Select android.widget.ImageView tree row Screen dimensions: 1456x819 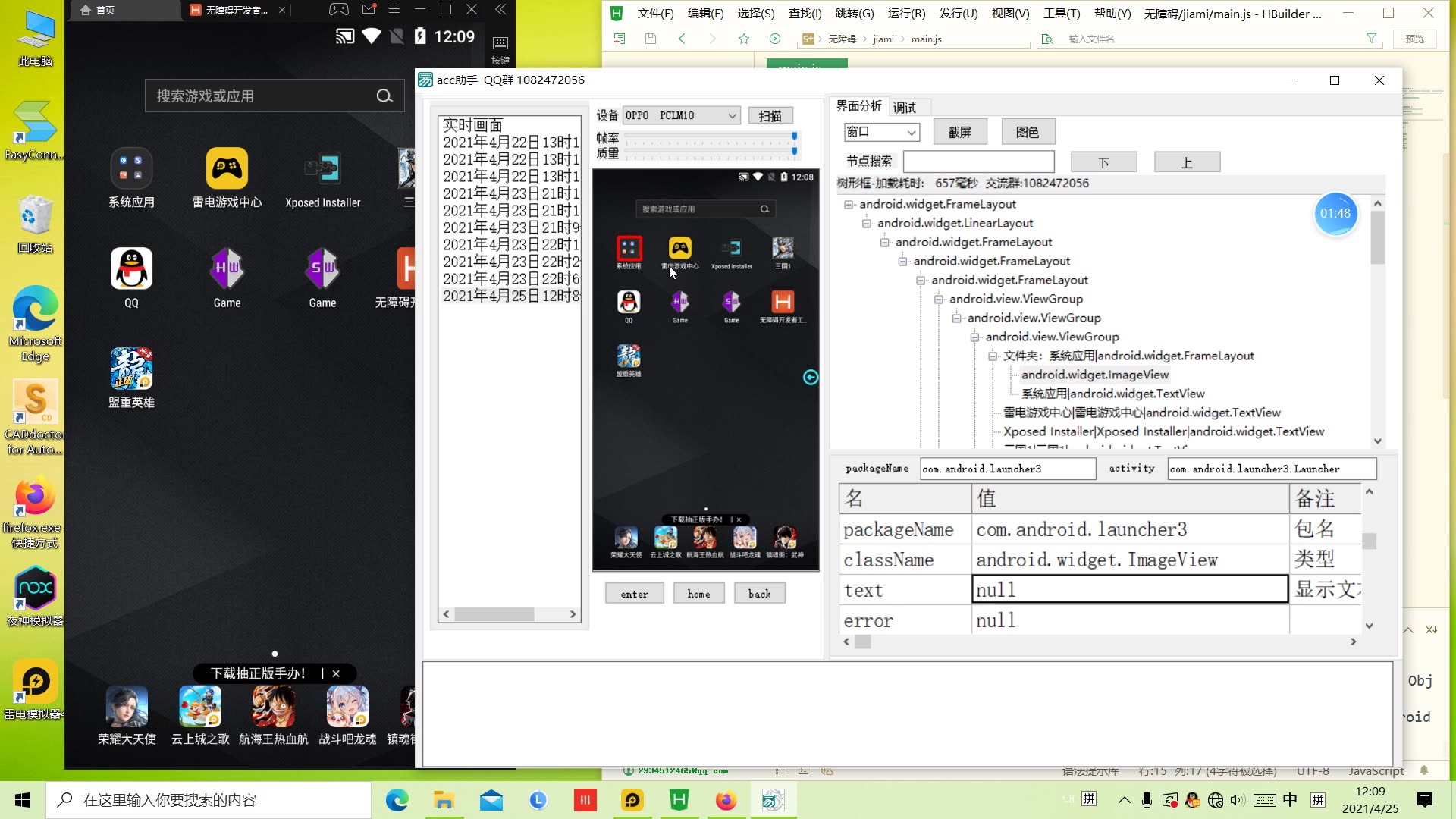[x=1095, y=375]
